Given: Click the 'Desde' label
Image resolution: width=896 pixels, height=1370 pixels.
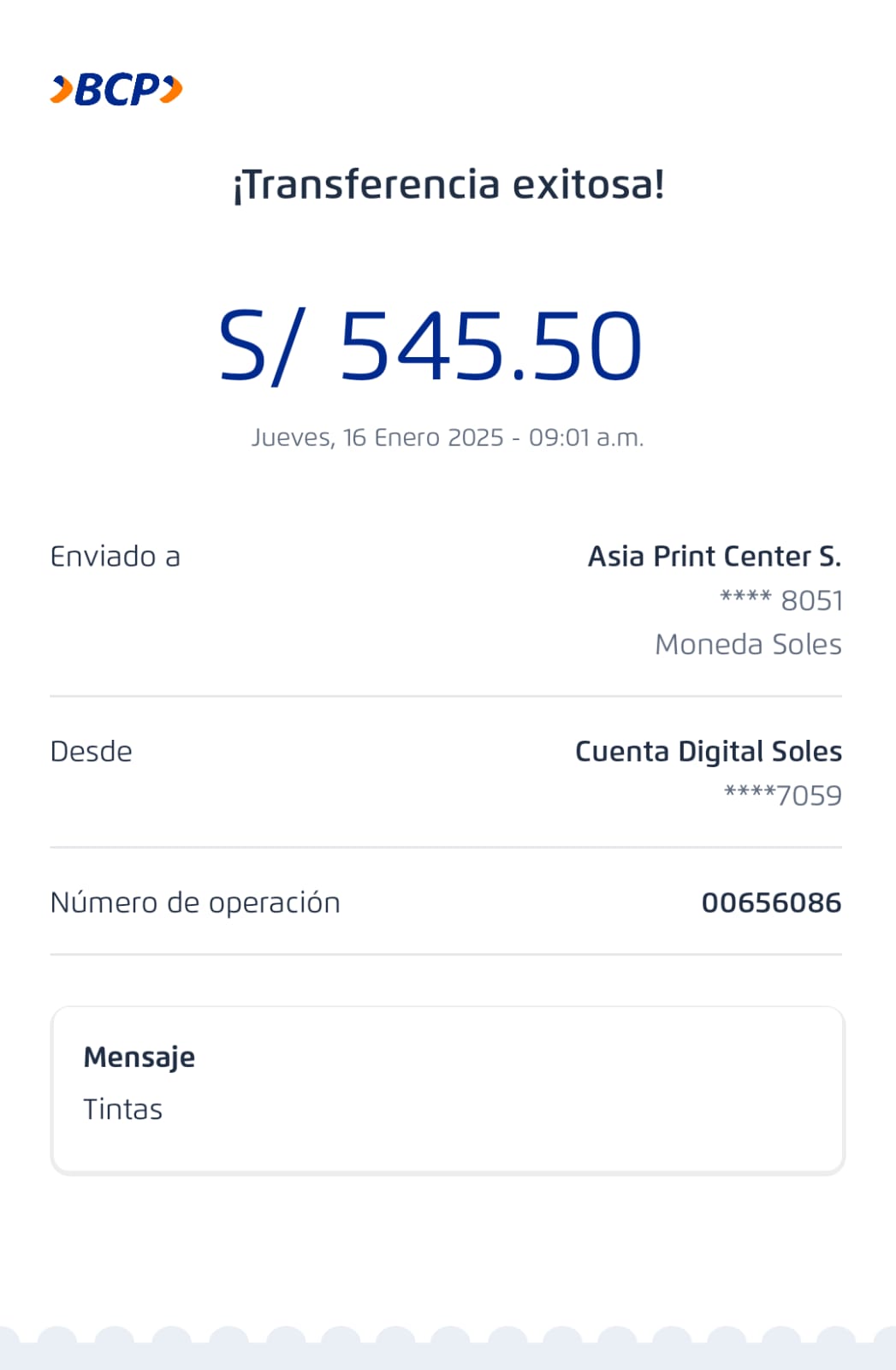Looking at the screenshot, I should (x=92, y=752).
